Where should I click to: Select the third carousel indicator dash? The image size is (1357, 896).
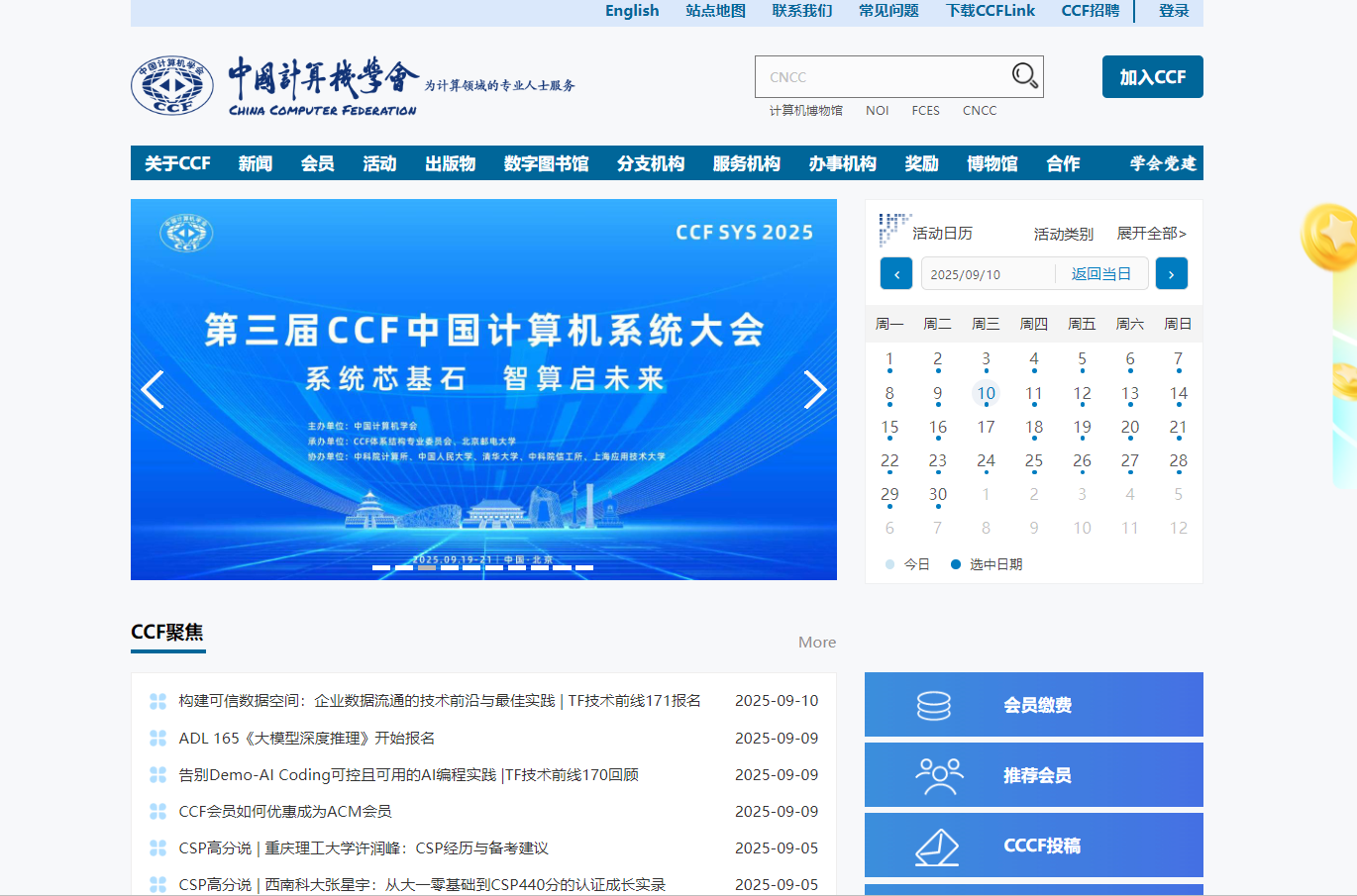pos(427,567)
